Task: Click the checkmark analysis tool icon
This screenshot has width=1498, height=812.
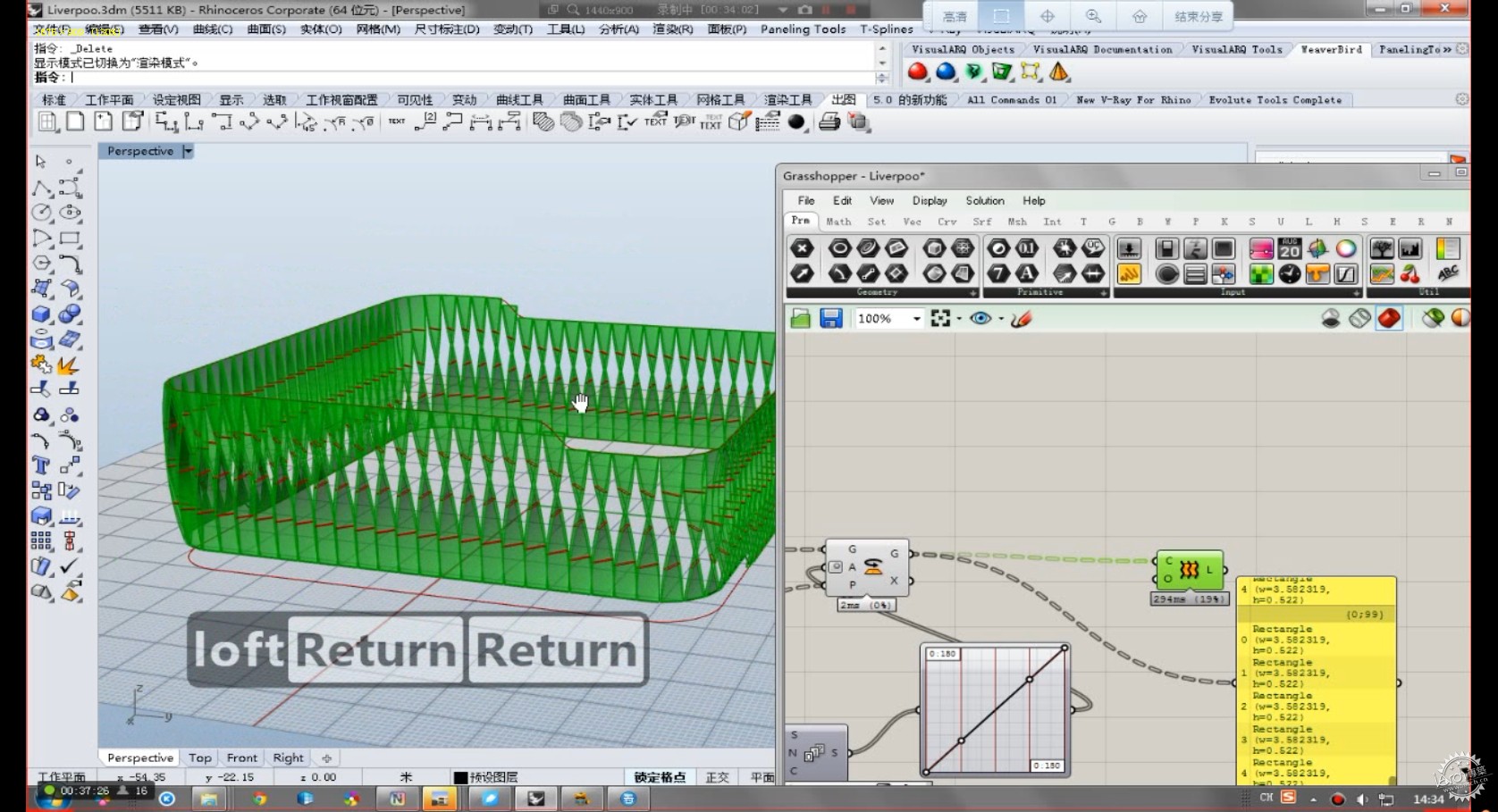Action: point(70,566)
